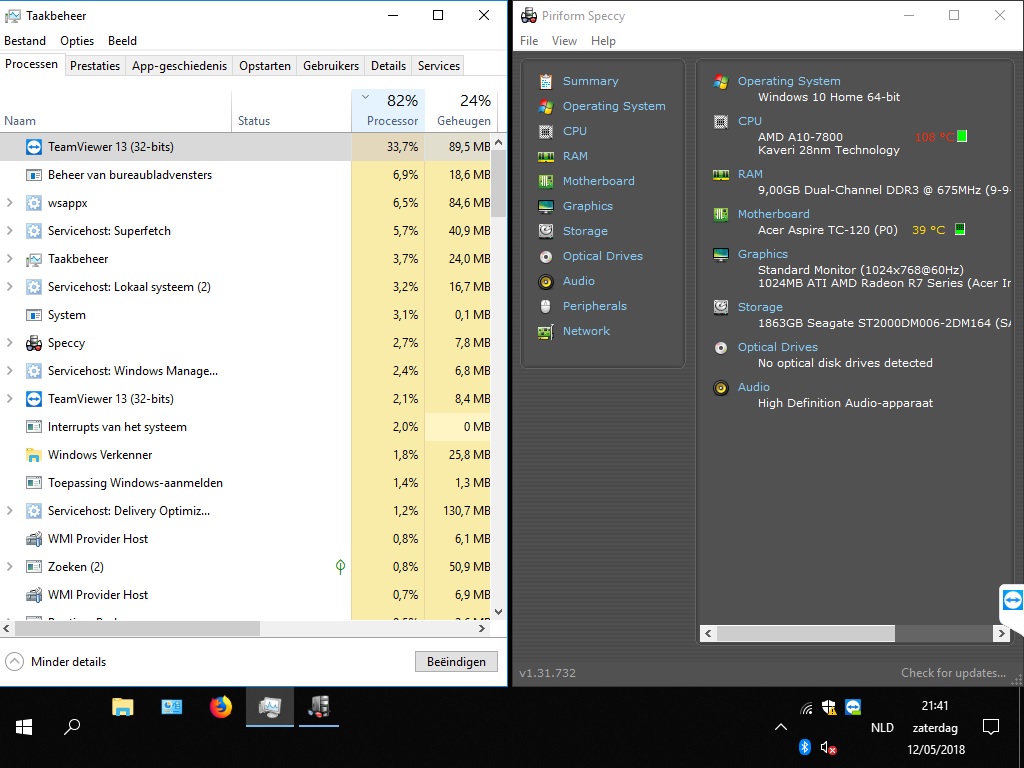Click the Check for updates link

[x=953, y=673]
